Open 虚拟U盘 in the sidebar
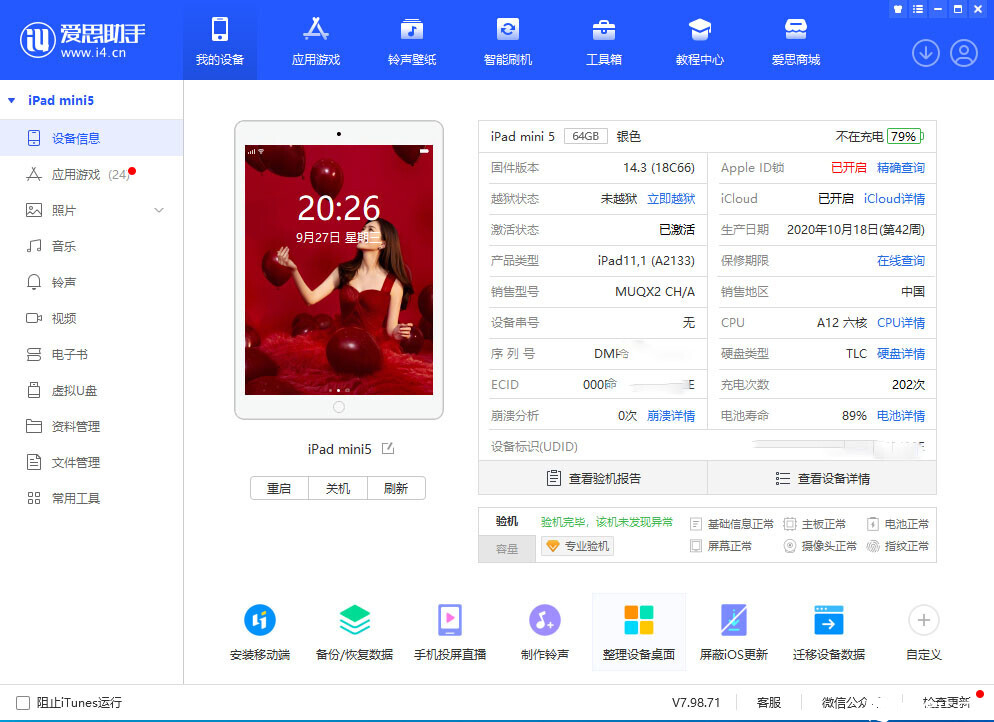 point(91,390)
